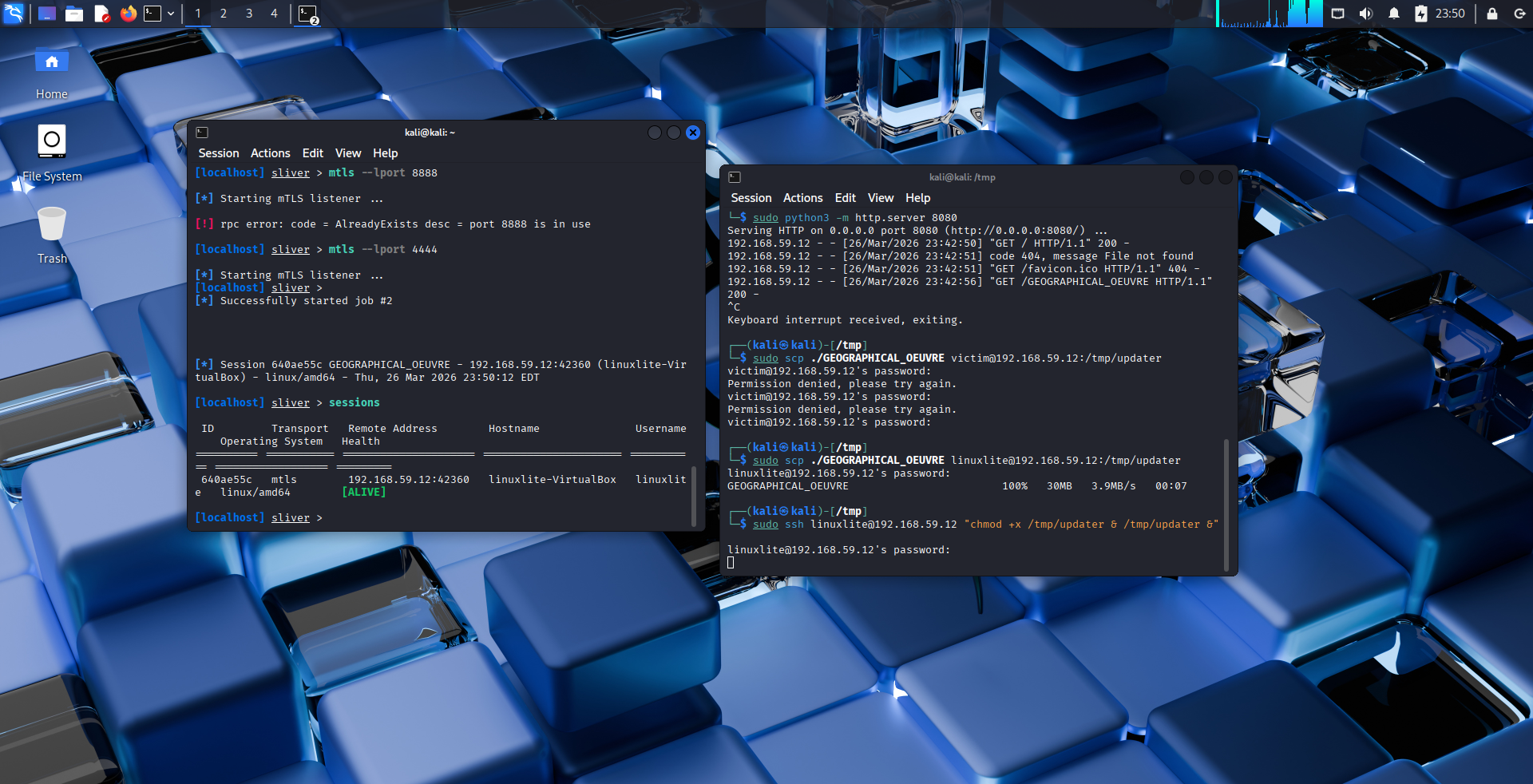This screenshot has height=784, width=1533.
Task: Click the /tmp terminal's vertical scrollbar
Action: coord(1226,505)
